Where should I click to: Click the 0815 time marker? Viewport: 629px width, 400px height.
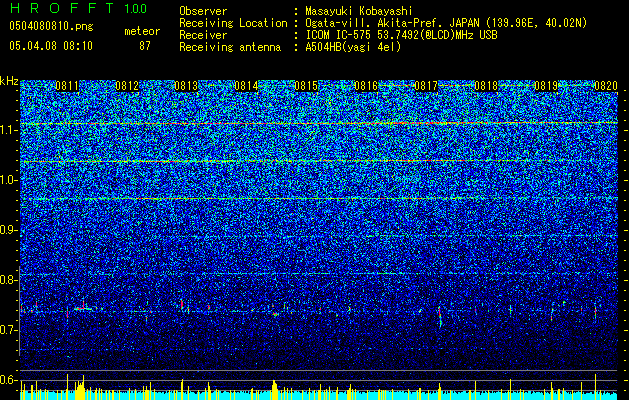pos(306,86)
